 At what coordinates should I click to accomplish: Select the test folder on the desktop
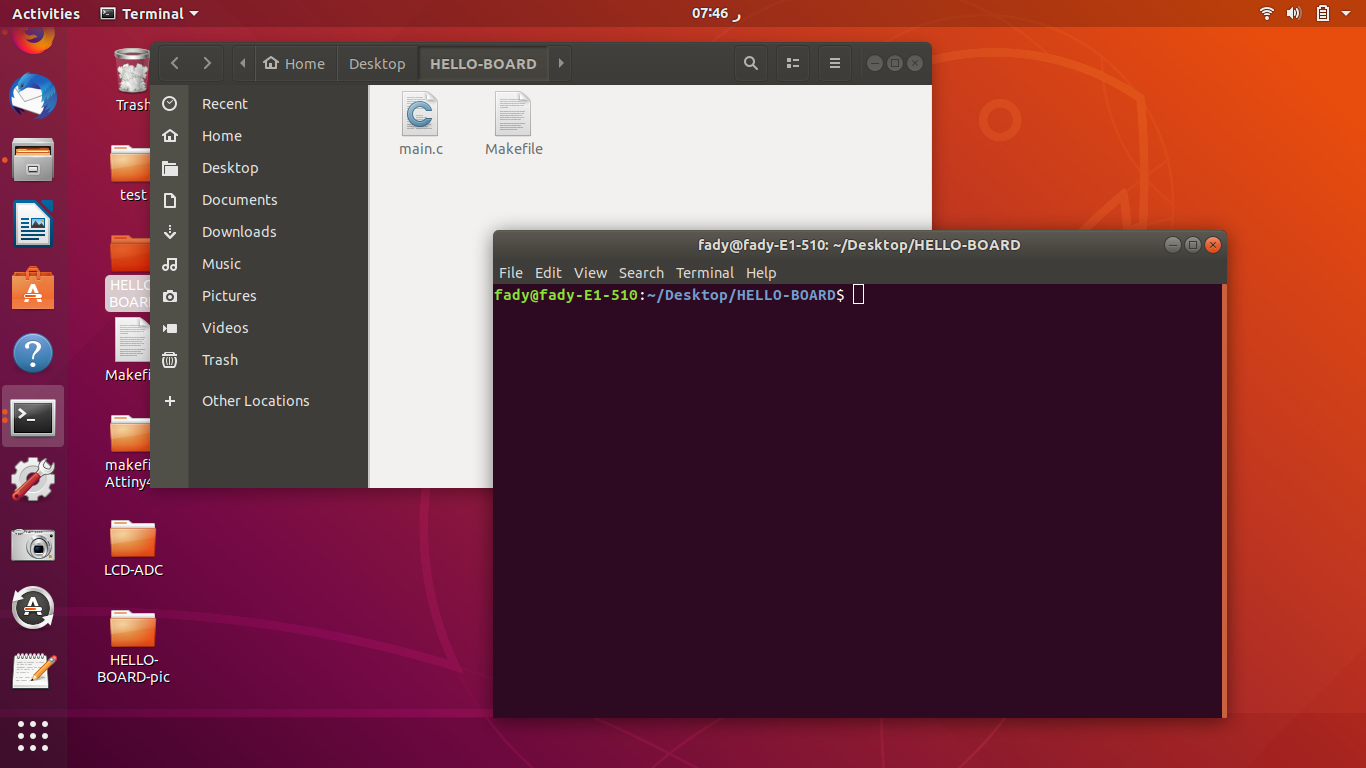point(133,172)
